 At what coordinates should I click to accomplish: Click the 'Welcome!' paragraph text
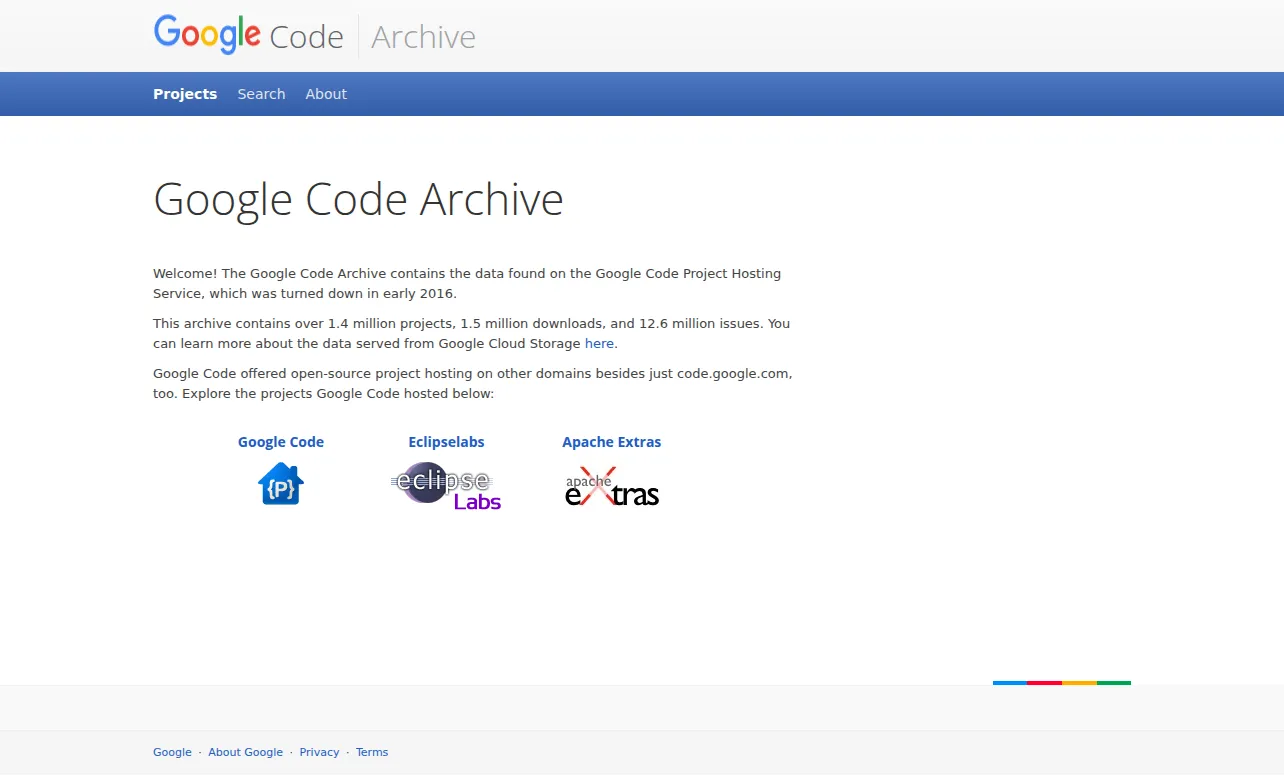(467, 283)
